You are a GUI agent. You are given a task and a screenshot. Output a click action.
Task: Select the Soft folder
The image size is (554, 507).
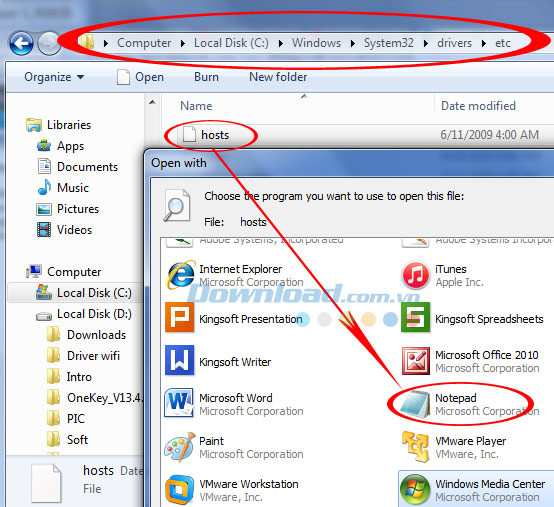[67, 440]
